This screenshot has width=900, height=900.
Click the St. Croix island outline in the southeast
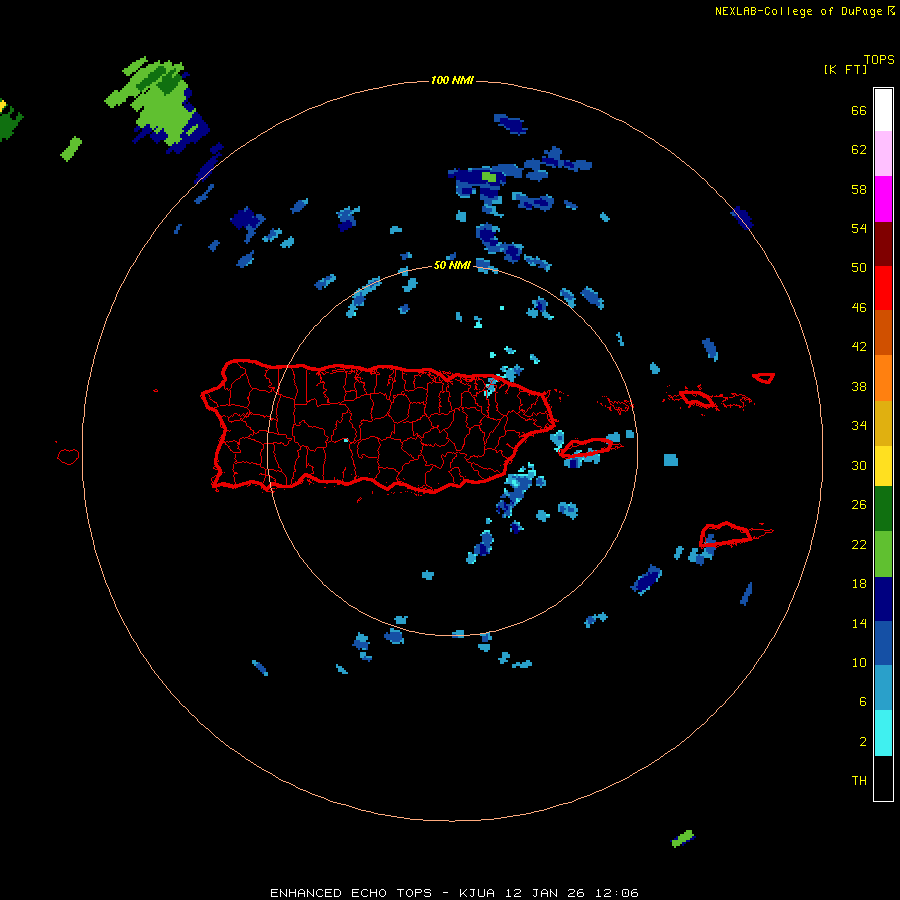pos(725,534)
